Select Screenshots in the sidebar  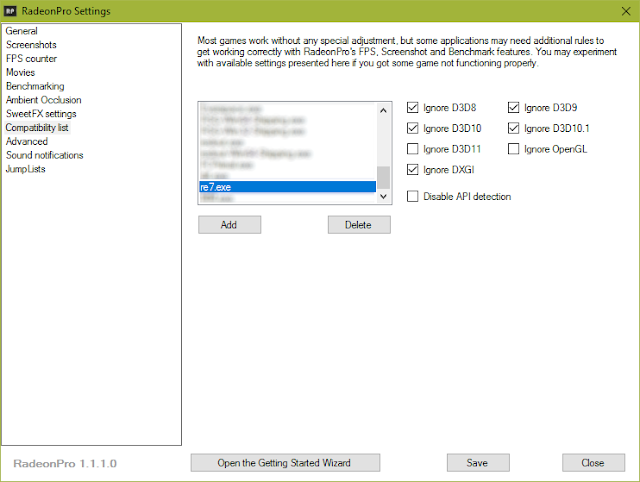31,45
